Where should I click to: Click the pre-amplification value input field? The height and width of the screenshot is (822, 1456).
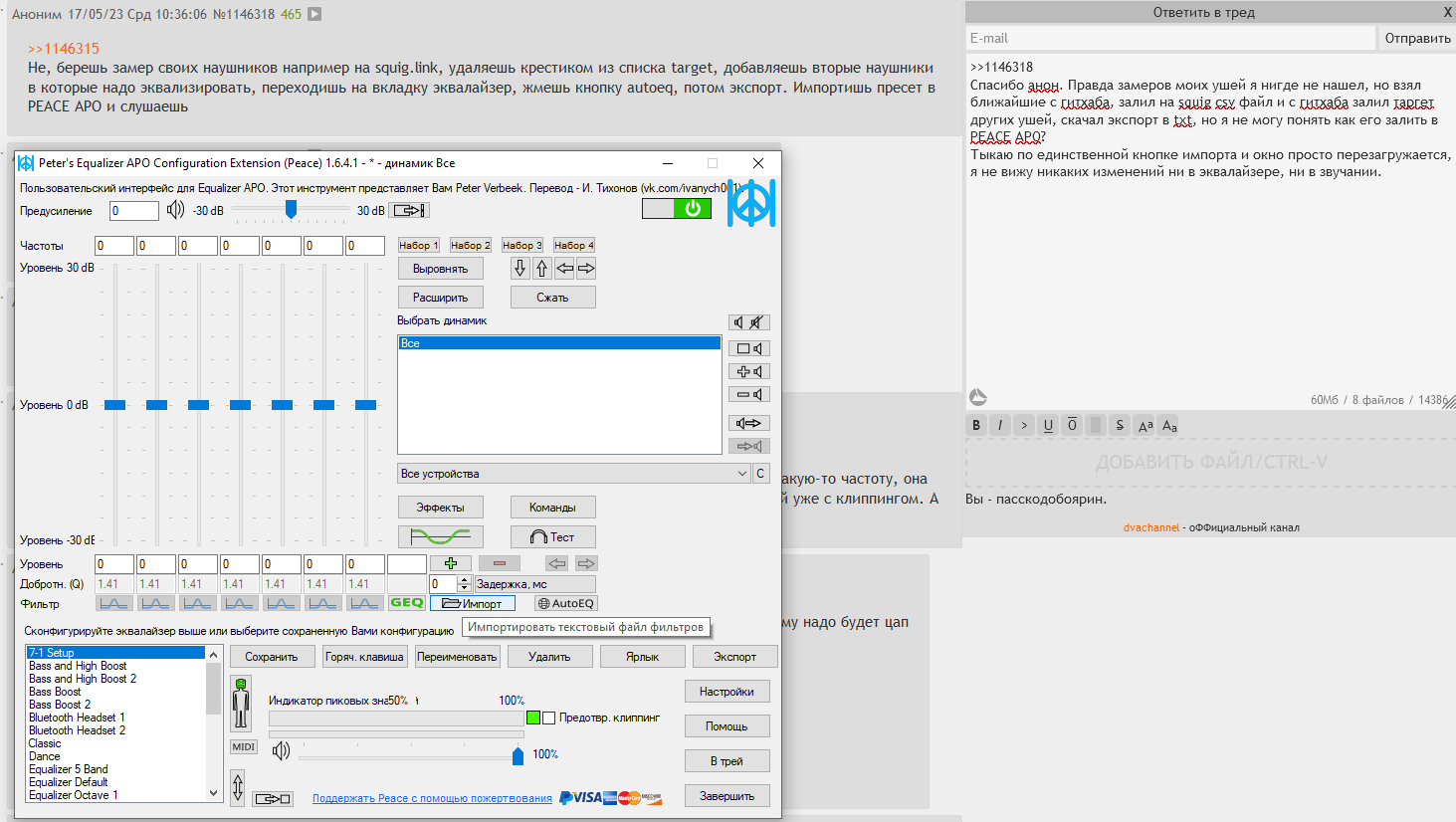tap(133, 210)
